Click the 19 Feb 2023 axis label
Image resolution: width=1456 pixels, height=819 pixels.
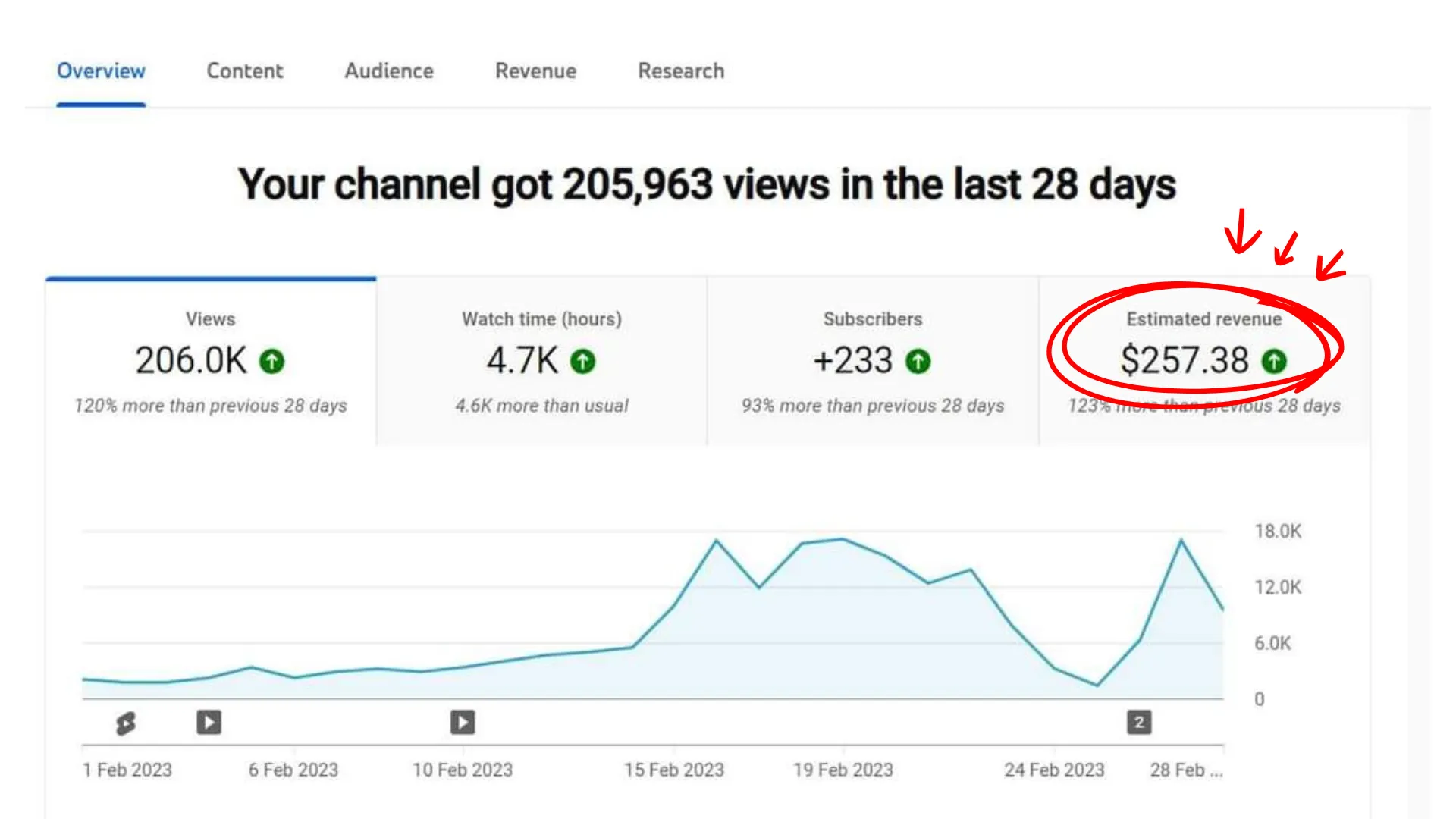843,770
